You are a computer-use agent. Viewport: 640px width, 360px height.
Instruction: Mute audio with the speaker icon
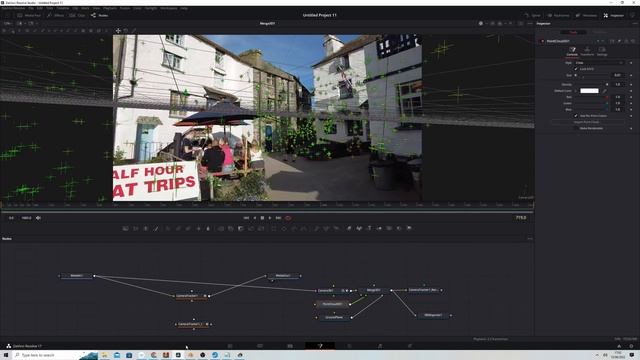point(38,218)
